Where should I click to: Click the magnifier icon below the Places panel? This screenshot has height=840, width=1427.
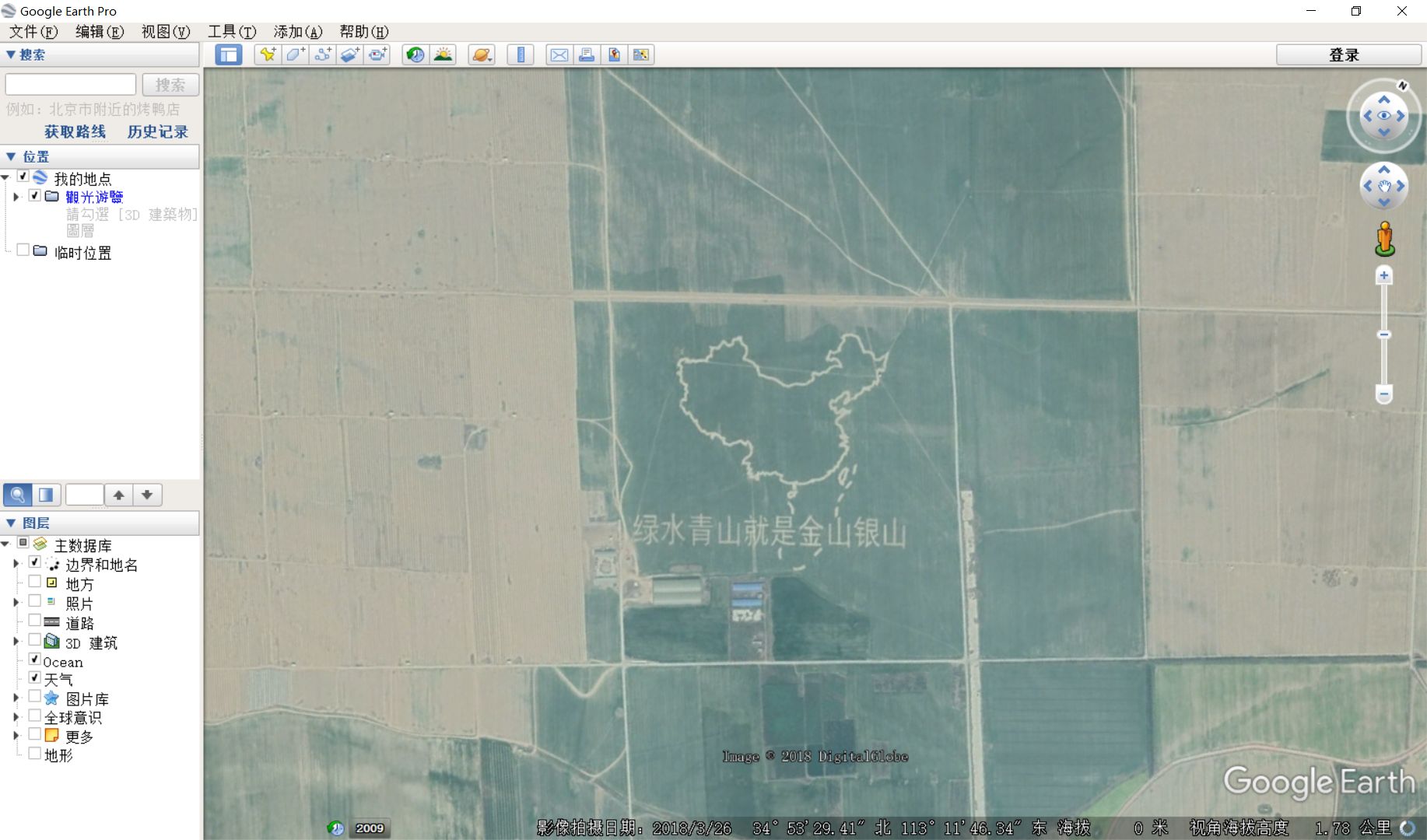[18, 495]
